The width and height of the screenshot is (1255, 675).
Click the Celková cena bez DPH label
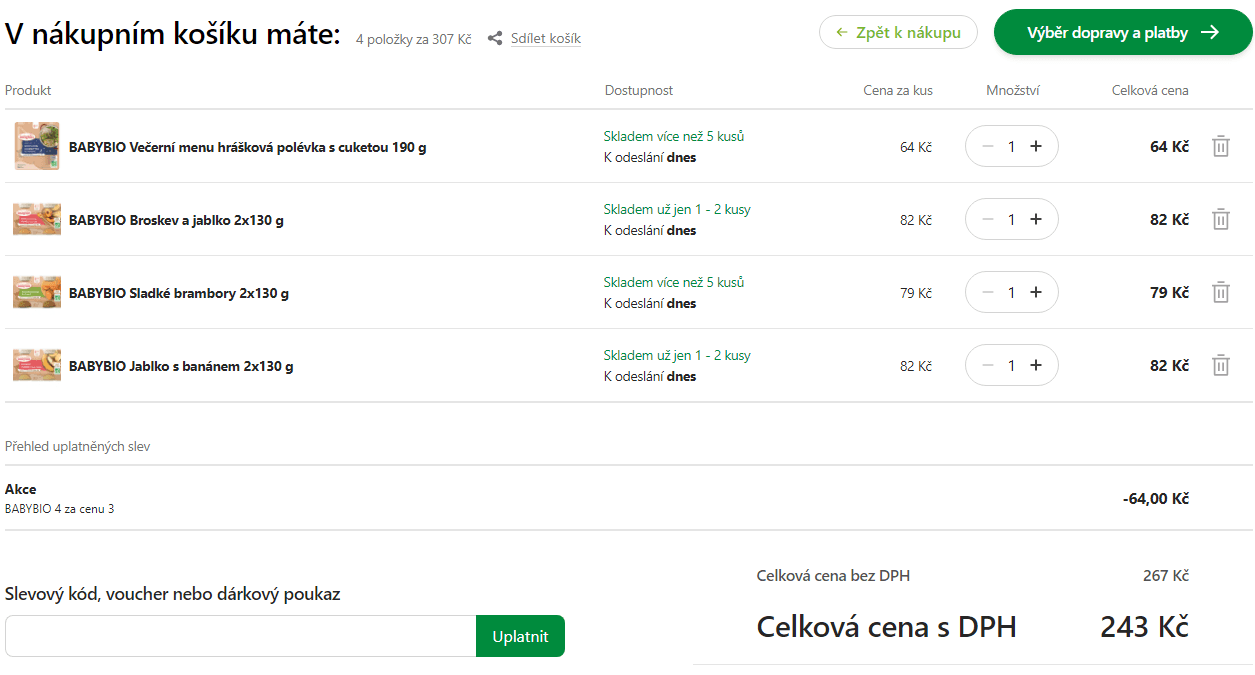(833, 575)
